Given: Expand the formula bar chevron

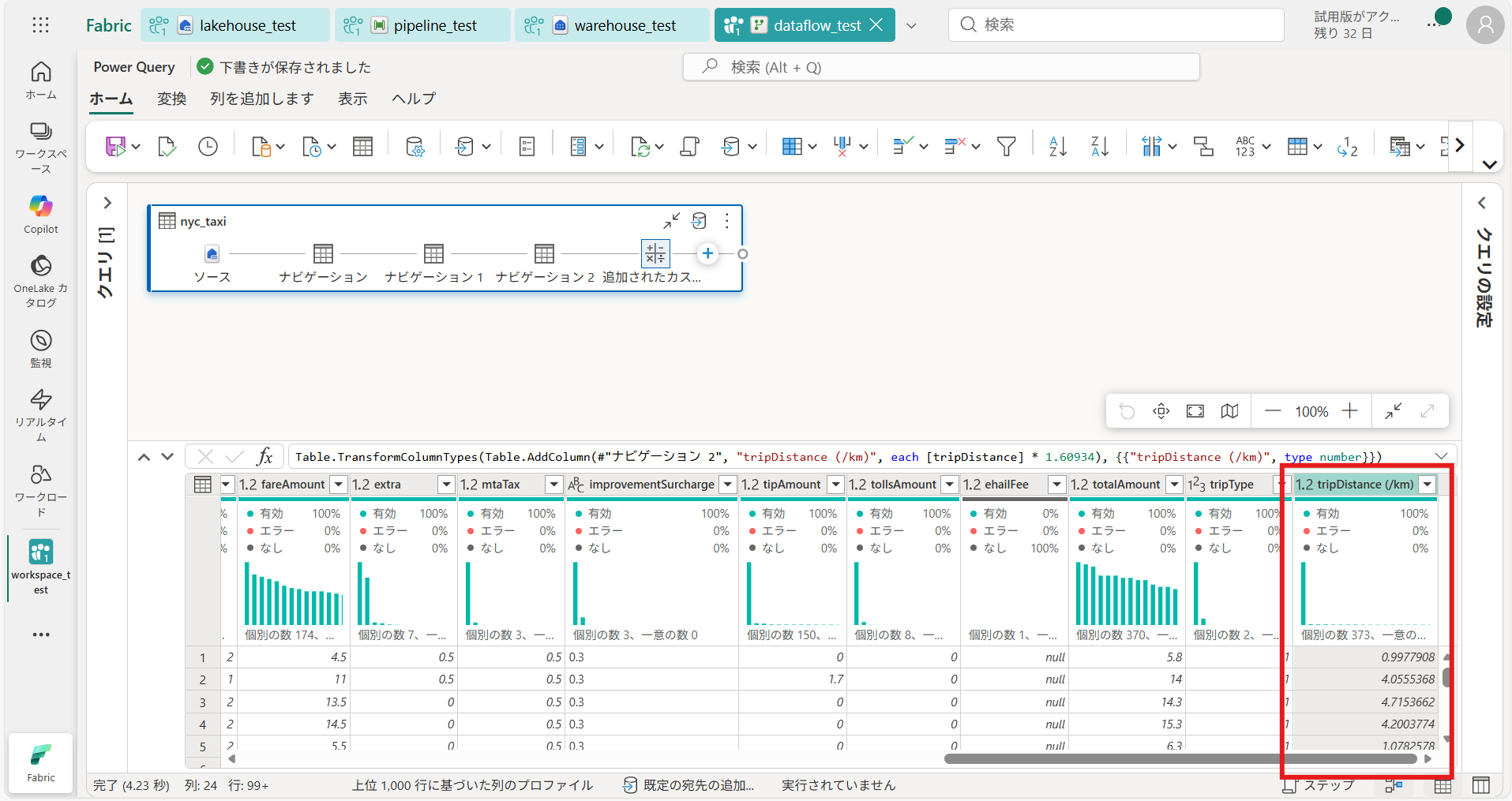Looking at the screenshot, I should click(x=1441, y=456).
